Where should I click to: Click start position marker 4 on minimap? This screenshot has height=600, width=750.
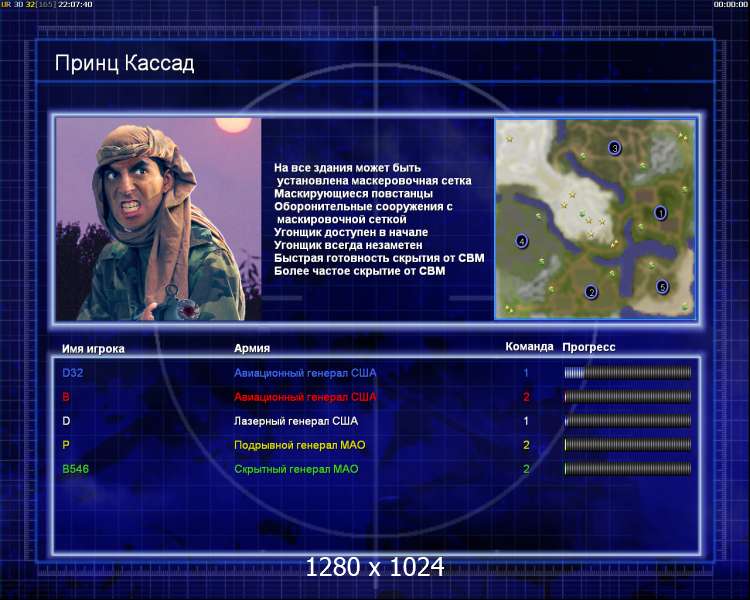(x=521, y=241)
